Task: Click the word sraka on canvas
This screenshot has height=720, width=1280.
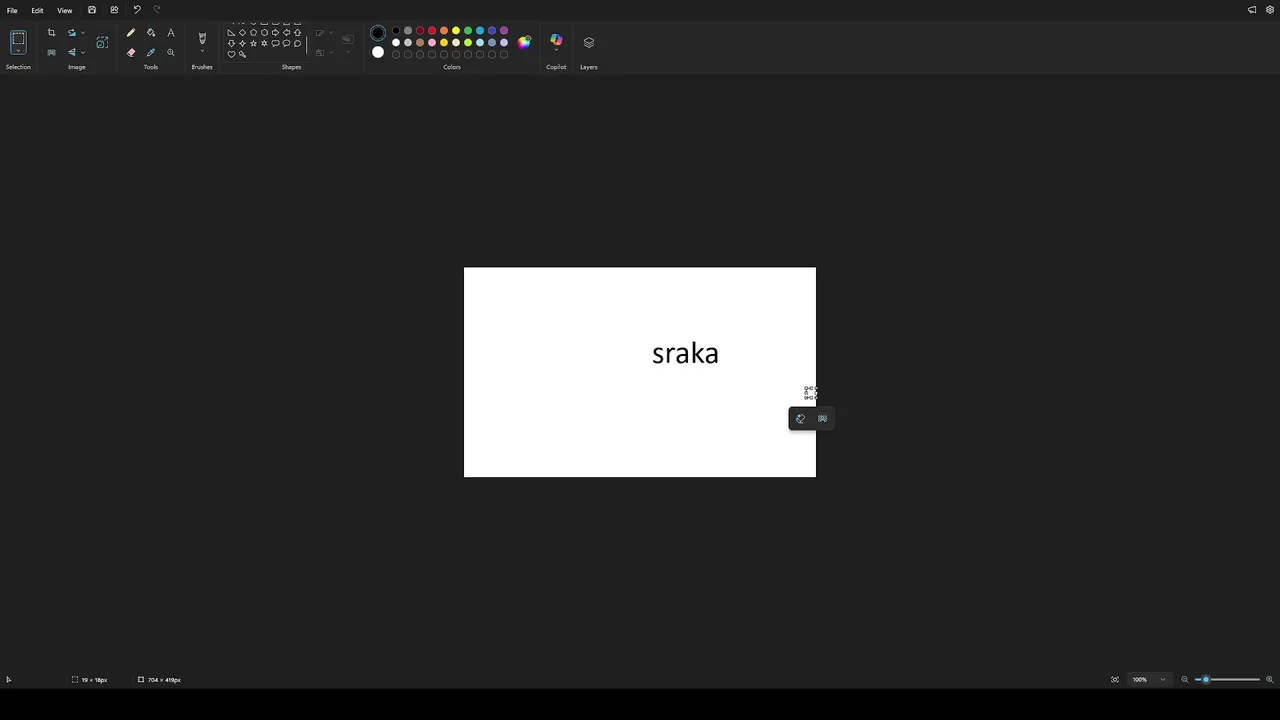Action: click(x=685, y=353)
